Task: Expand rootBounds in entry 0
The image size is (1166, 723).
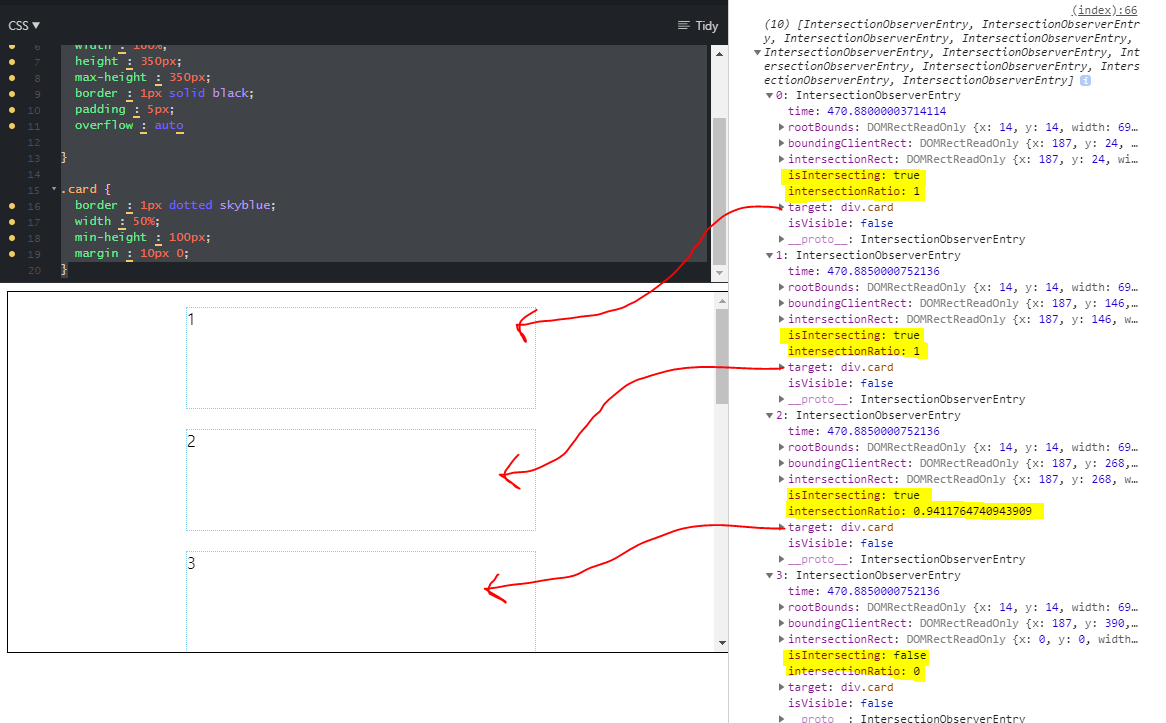Action: pyautogui.click(x=782, y=127)
